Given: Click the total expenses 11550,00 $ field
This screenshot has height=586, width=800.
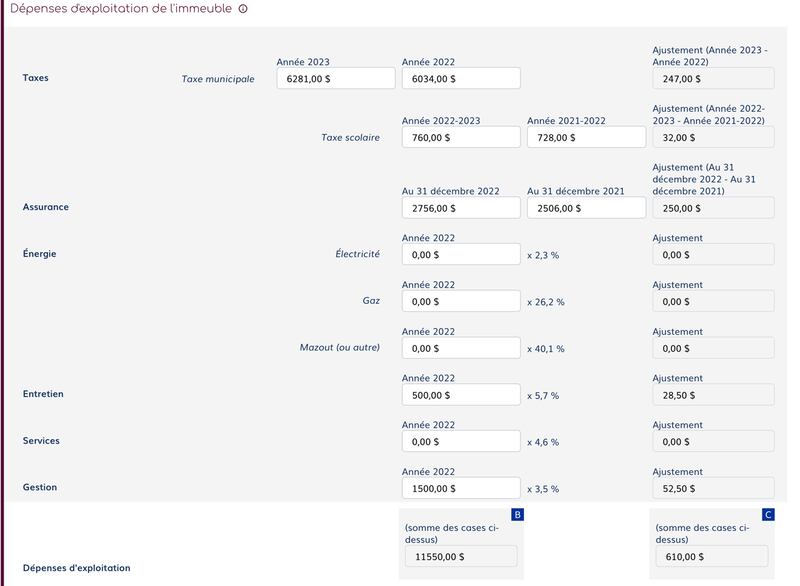Looking at the screenshot, I should (460, 556).
